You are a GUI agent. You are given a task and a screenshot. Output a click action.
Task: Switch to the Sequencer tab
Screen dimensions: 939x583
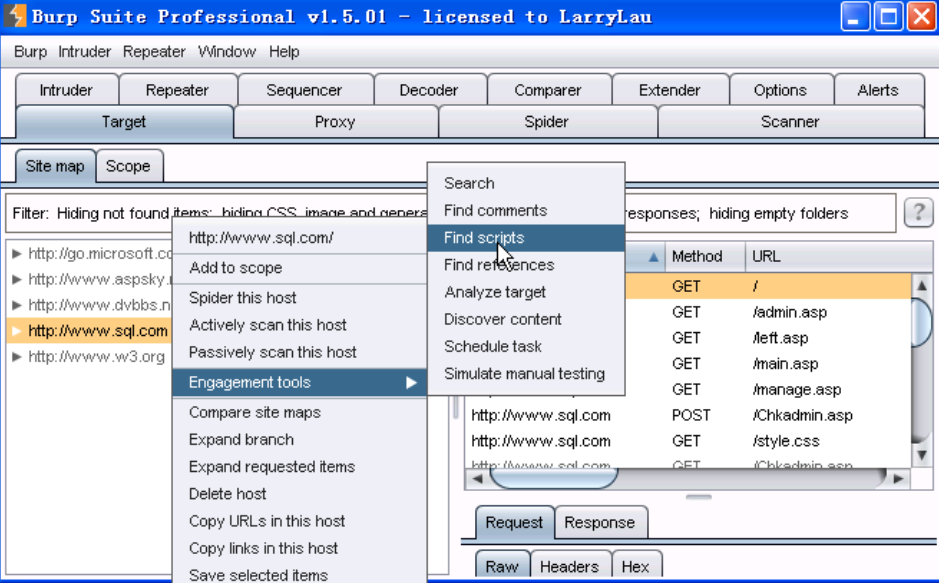(x=304, y=90)
